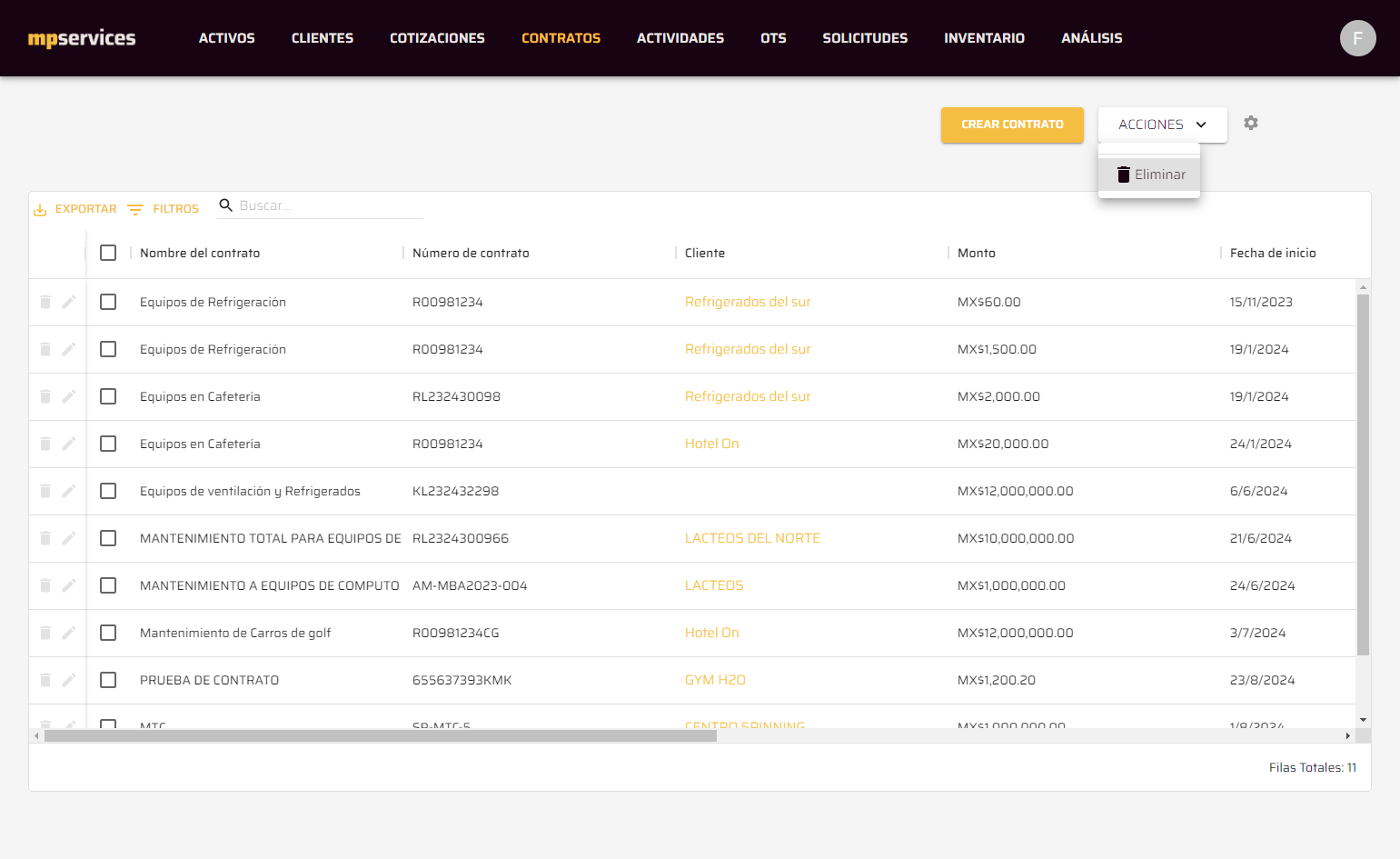This screenshot has height=859, width=1400.
Task: Check the KL232432298 row checkbox
Action: [108, 491]
